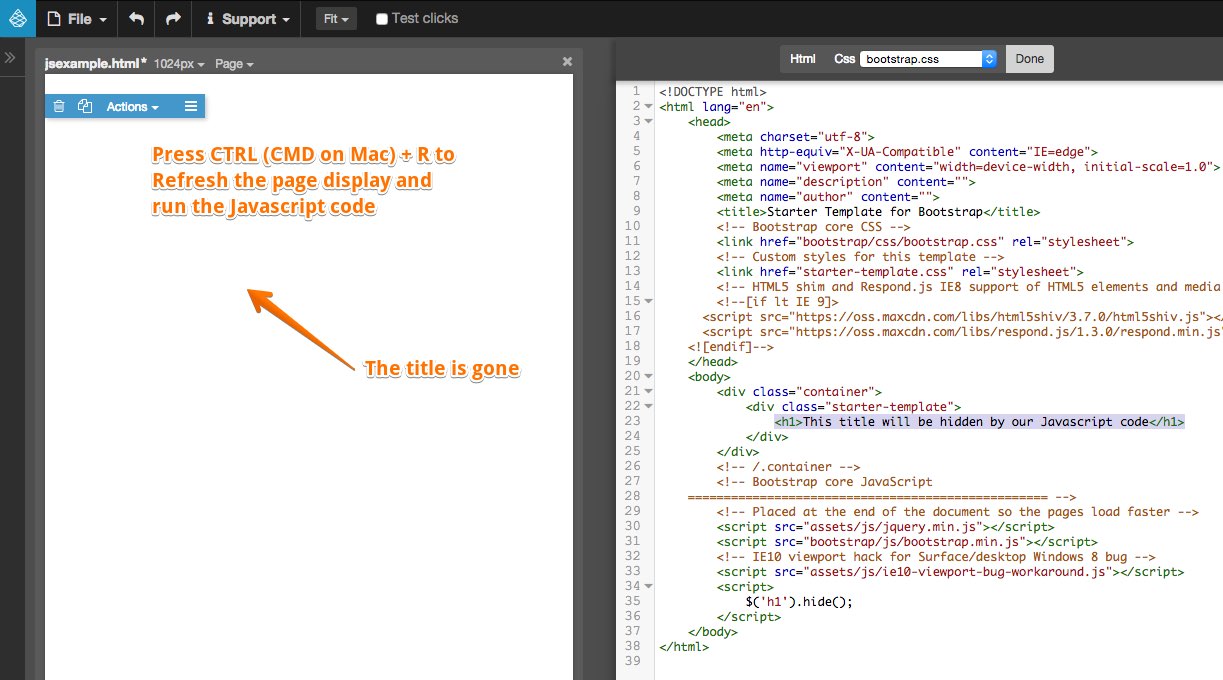Collapse the head section fold on line 3
This screenshot has height=680, width=1223.
pyautogui.click(x=649, y=122)
